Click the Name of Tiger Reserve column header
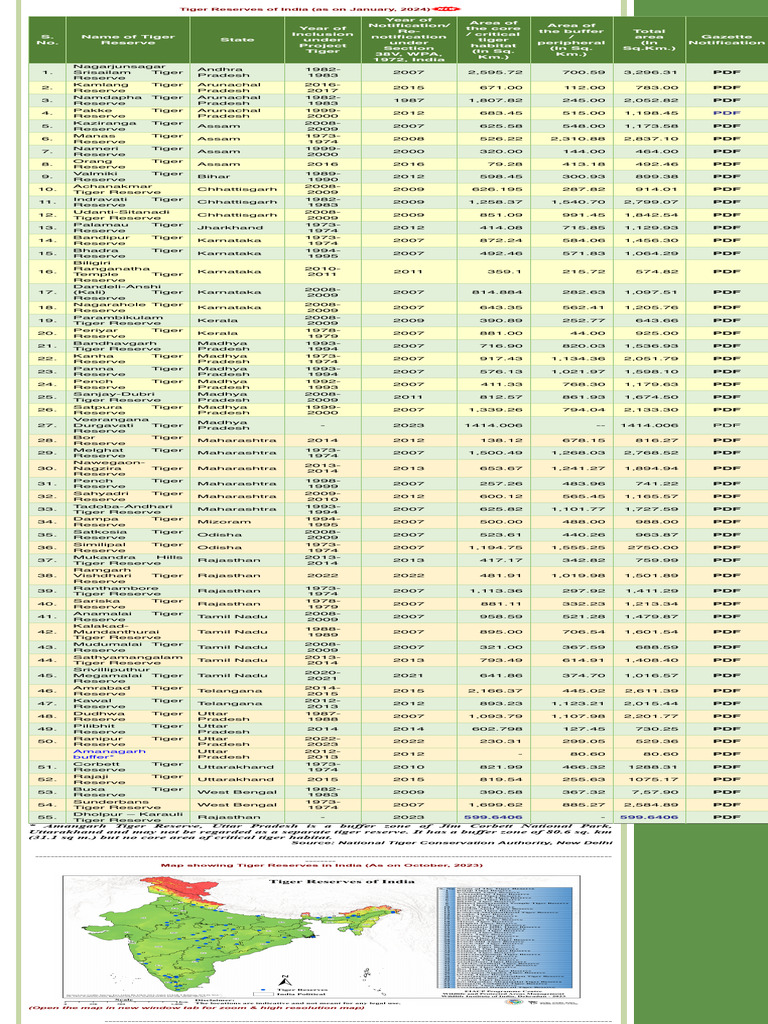 [128, 40]
